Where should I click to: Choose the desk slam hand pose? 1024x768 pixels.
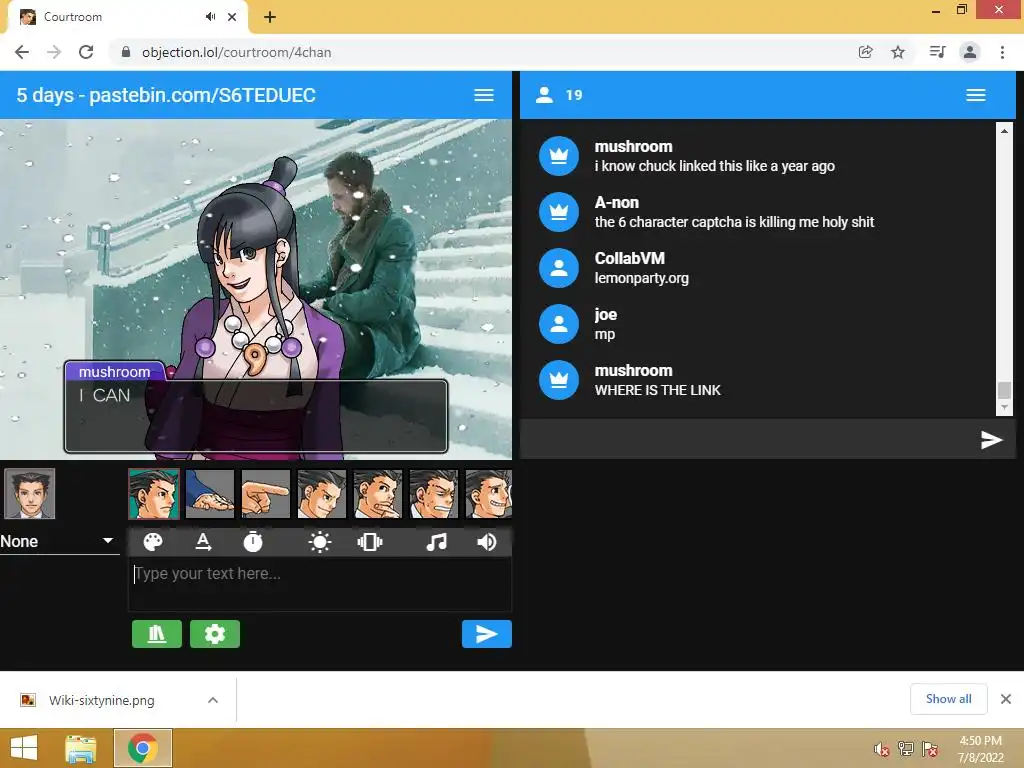[x=210, y=494]
